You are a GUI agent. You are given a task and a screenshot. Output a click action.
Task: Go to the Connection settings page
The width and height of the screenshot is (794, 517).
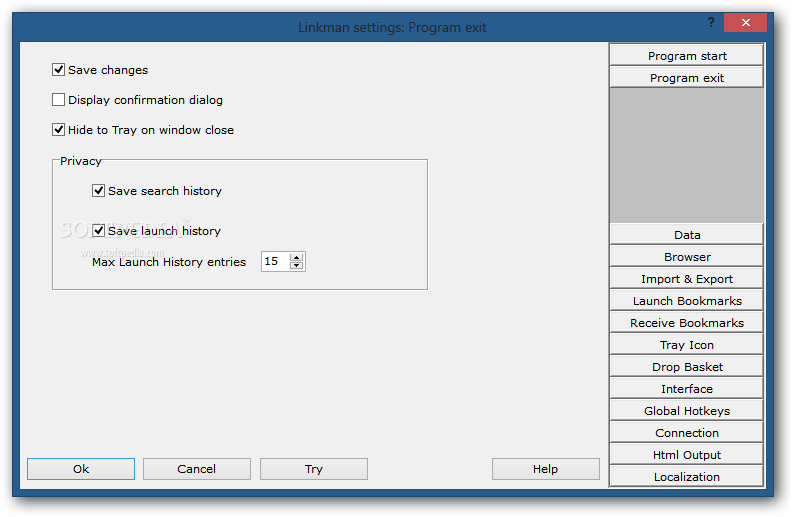pyautogui.click(x=687, y=433)
